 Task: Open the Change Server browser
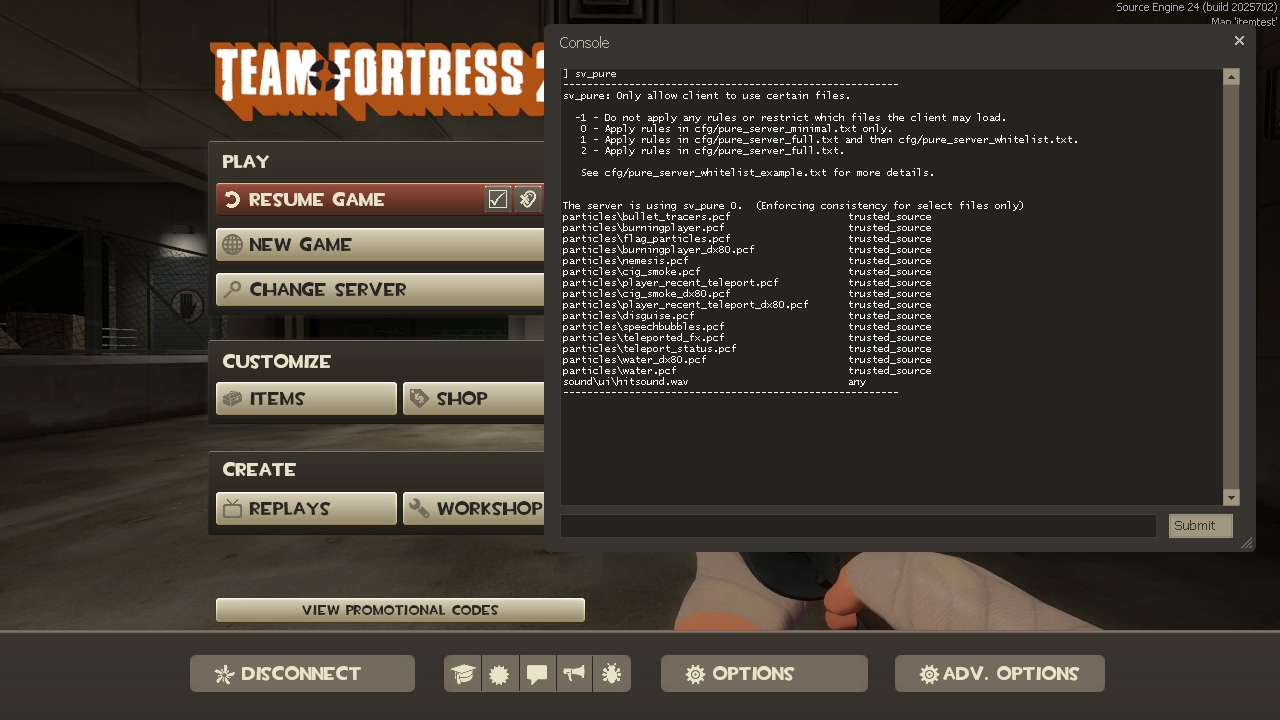coord(380,290)
